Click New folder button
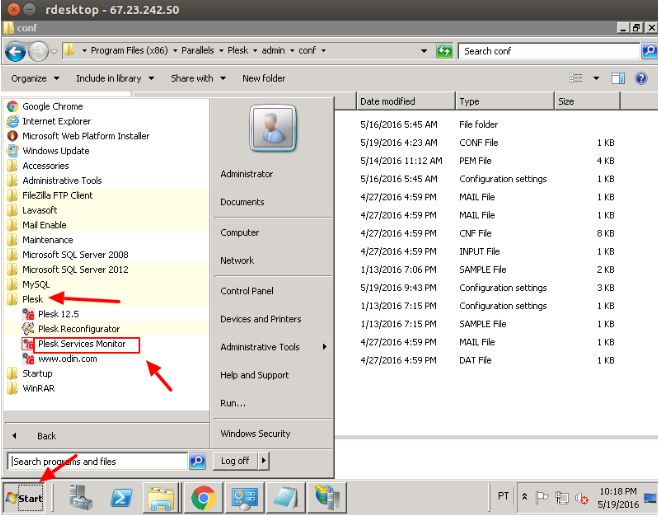658x515 pixels. pyautogui.click(x=264, y=78)
